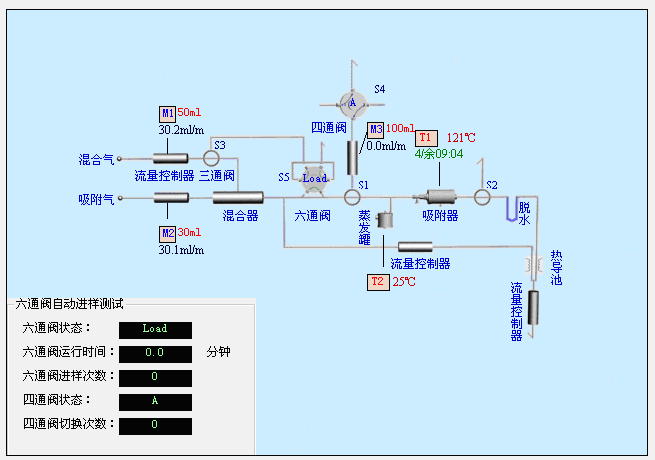
Task: Click the bypass line flow controller cylinder
Action: tap(415, 247)
